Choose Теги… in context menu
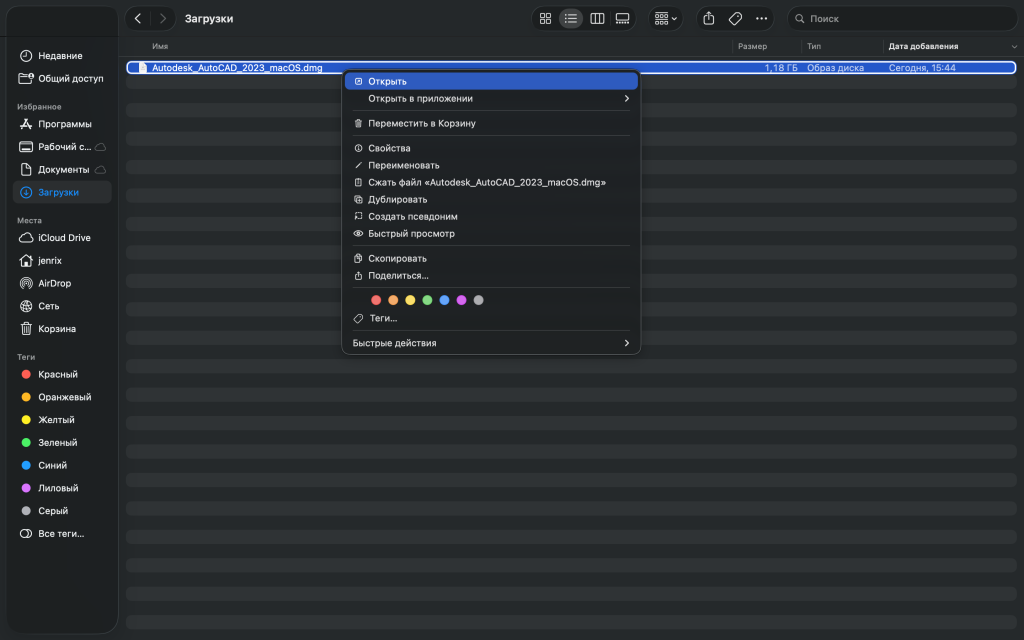Viewport: 1024px width, 640px height. click(491, 318)
